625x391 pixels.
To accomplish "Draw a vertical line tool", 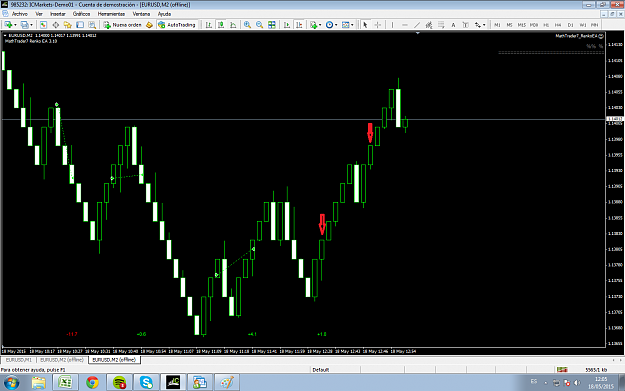I will click(393, 25).
